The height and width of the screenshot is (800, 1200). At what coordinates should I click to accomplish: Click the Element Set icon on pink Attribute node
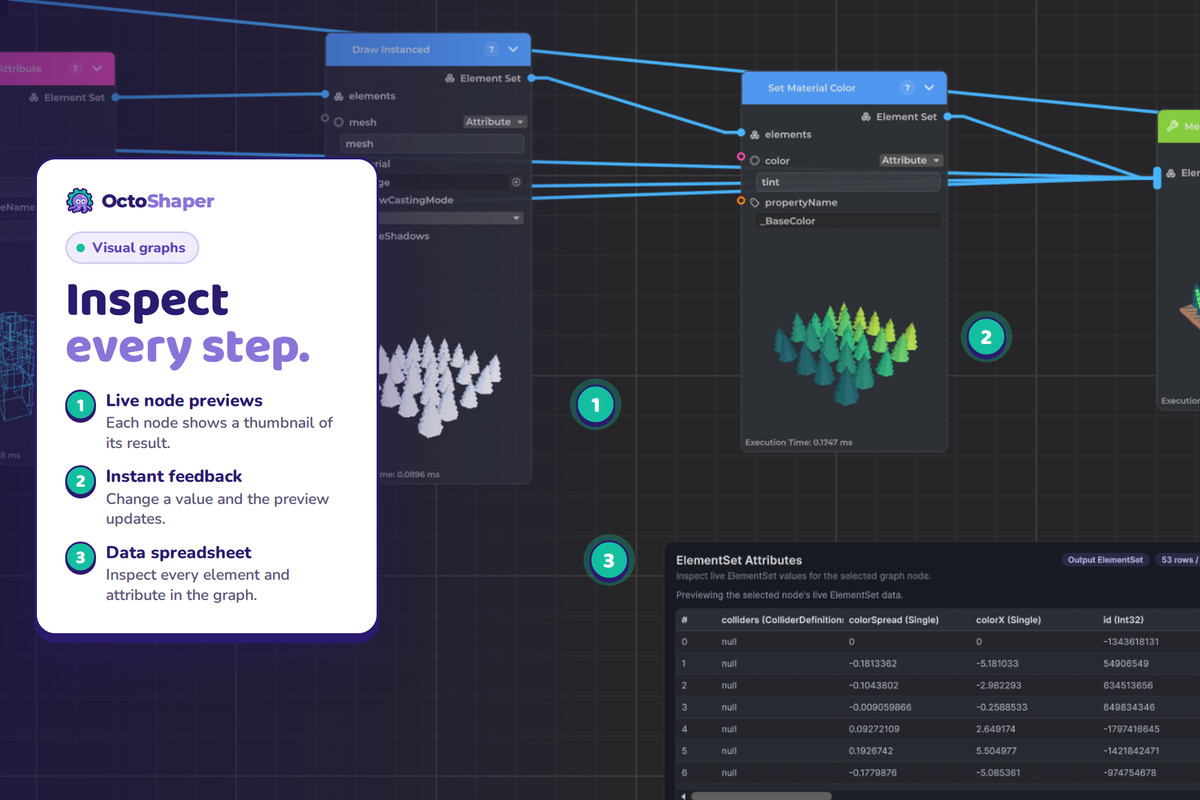pos(34,98)
